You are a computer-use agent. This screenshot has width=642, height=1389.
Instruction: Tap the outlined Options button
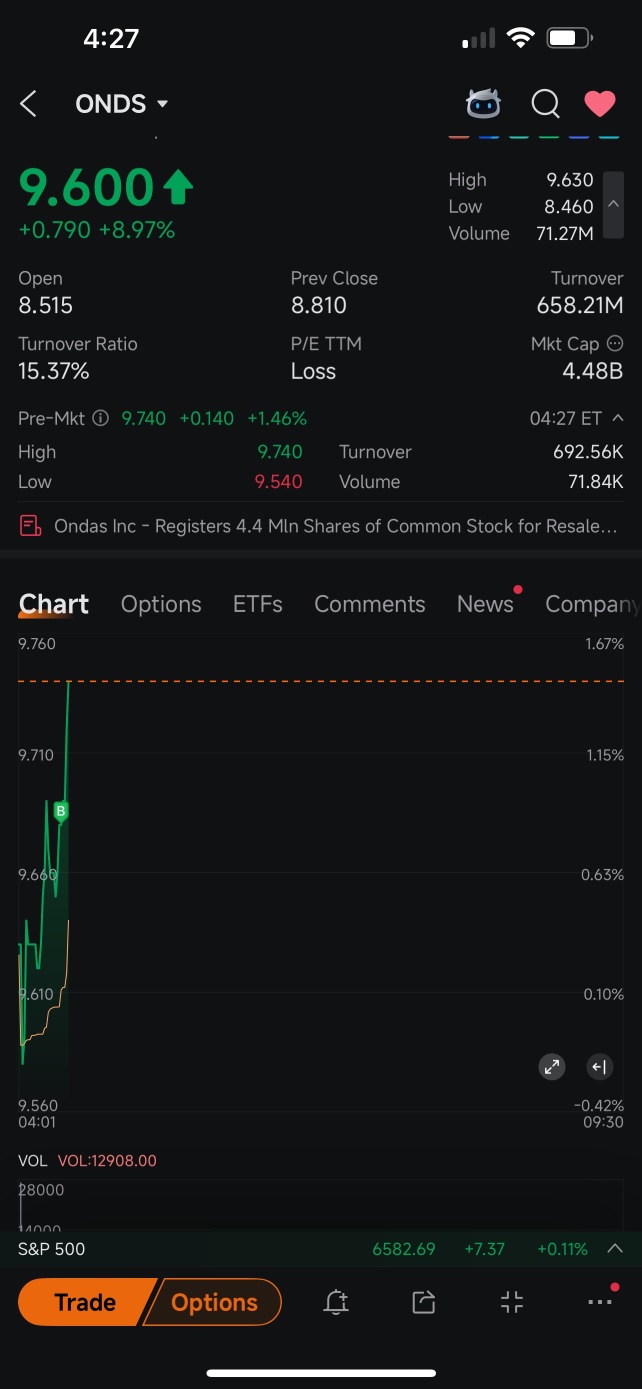(214, 1302)
